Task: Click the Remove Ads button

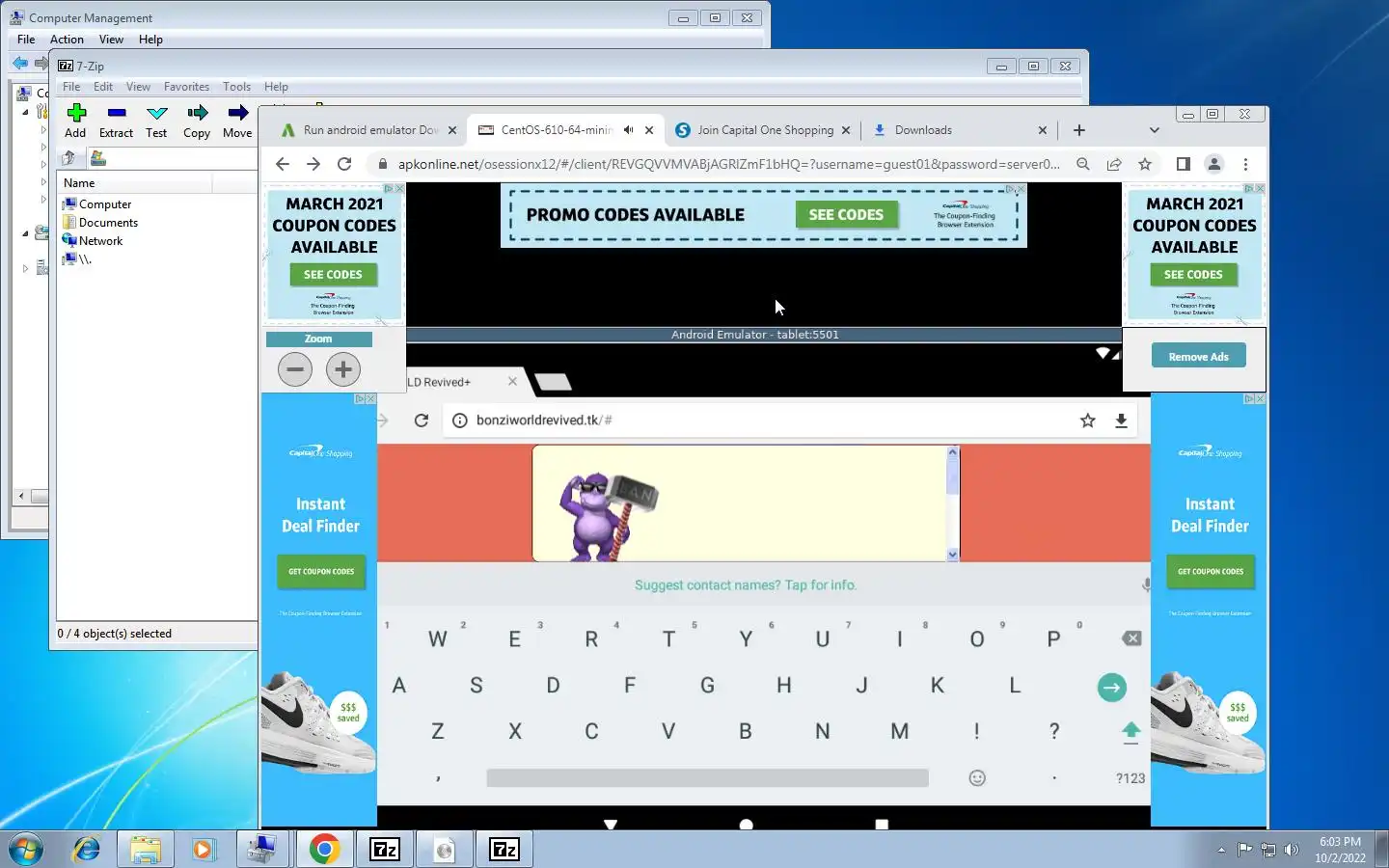Action: (1198, 356)
